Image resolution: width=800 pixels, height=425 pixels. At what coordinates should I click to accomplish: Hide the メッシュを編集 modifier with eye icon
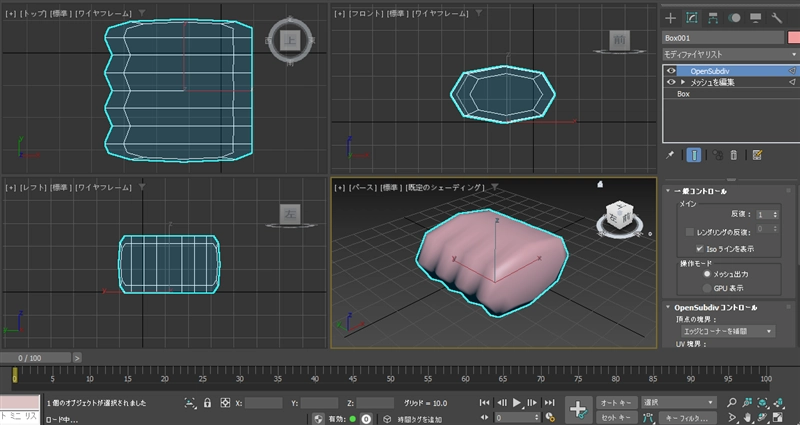(x=671, y=82)
